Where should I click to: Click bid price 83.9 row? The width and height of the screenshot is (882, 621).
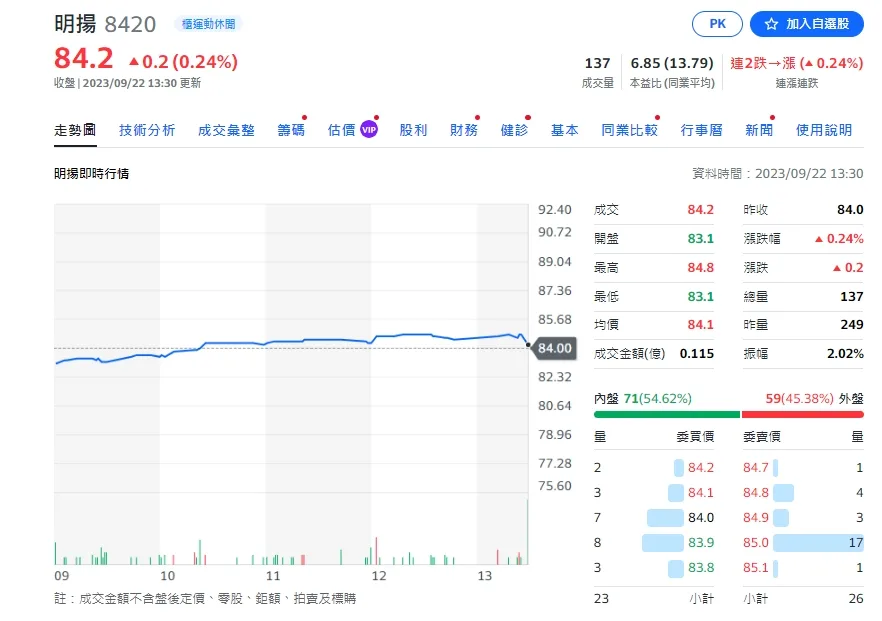click(x=654, y=542)
